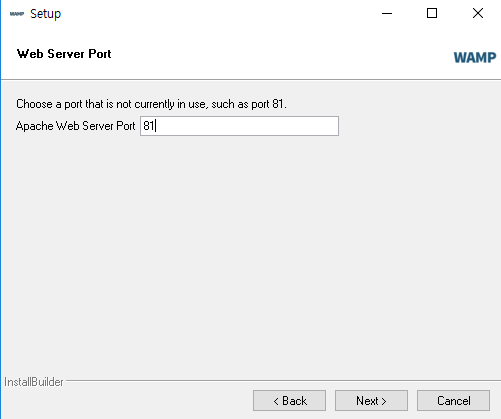Proceed with the Next button
This screenshot has width=501, height=419.
tap(371, 401)
